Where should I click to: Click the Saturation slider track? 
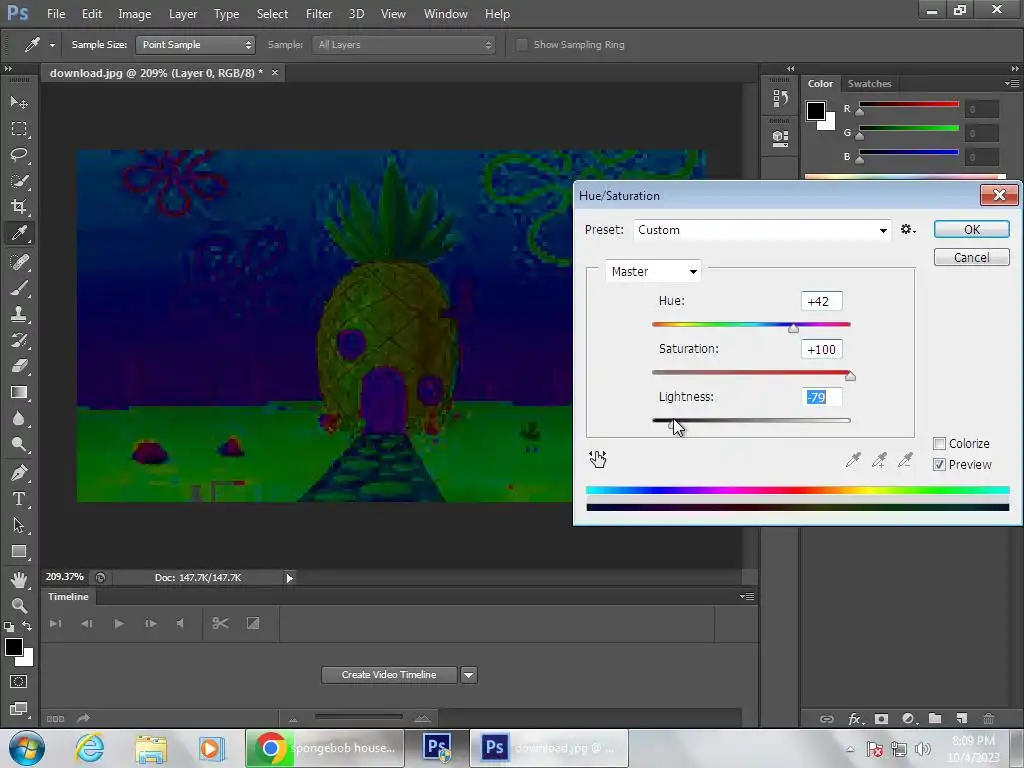click(x=751, y=372)
